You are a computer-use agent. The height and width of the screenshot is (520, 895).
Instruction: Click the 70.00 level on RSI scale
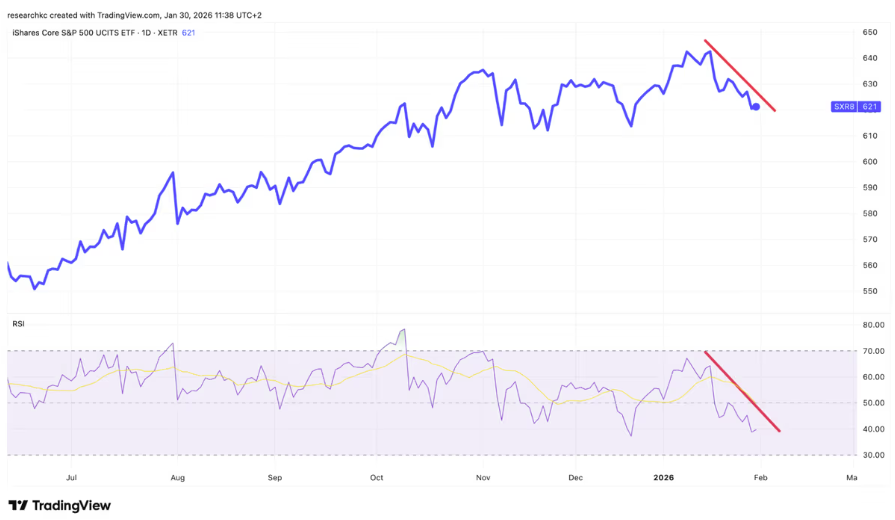click(x=873, y=351)
